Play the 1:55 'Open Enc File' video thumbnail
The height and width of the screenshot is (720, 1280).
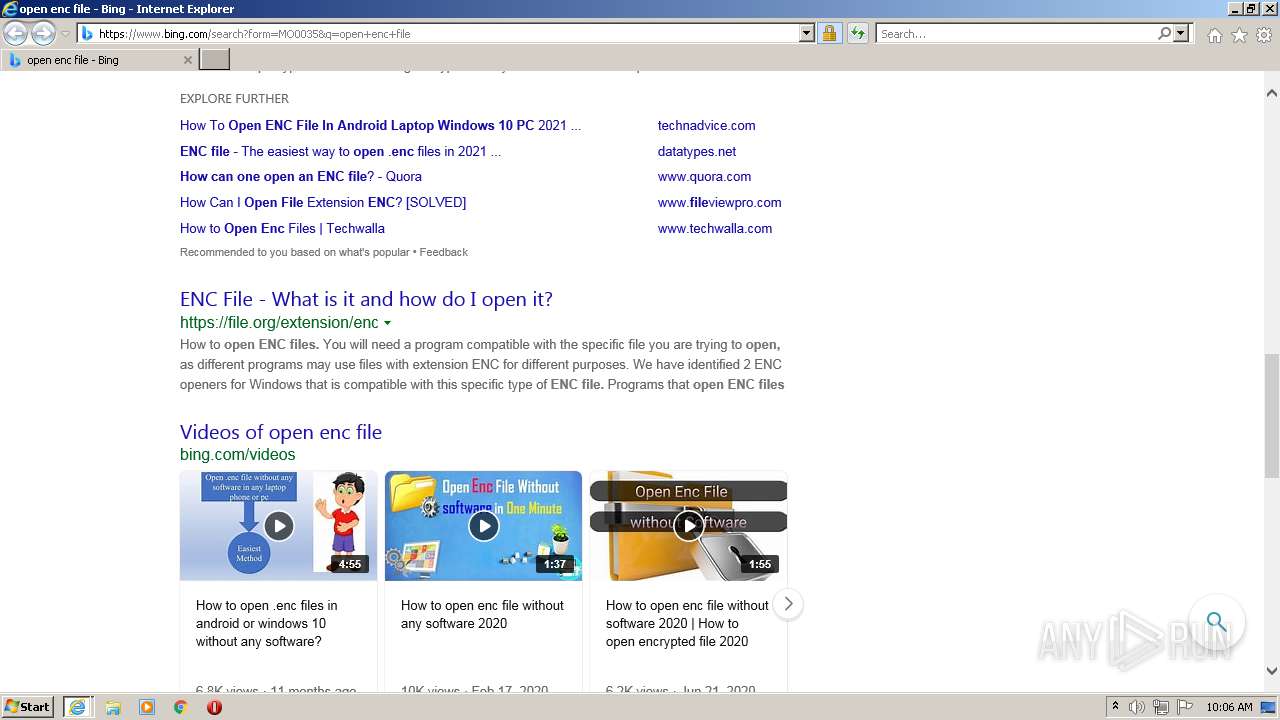688,526
